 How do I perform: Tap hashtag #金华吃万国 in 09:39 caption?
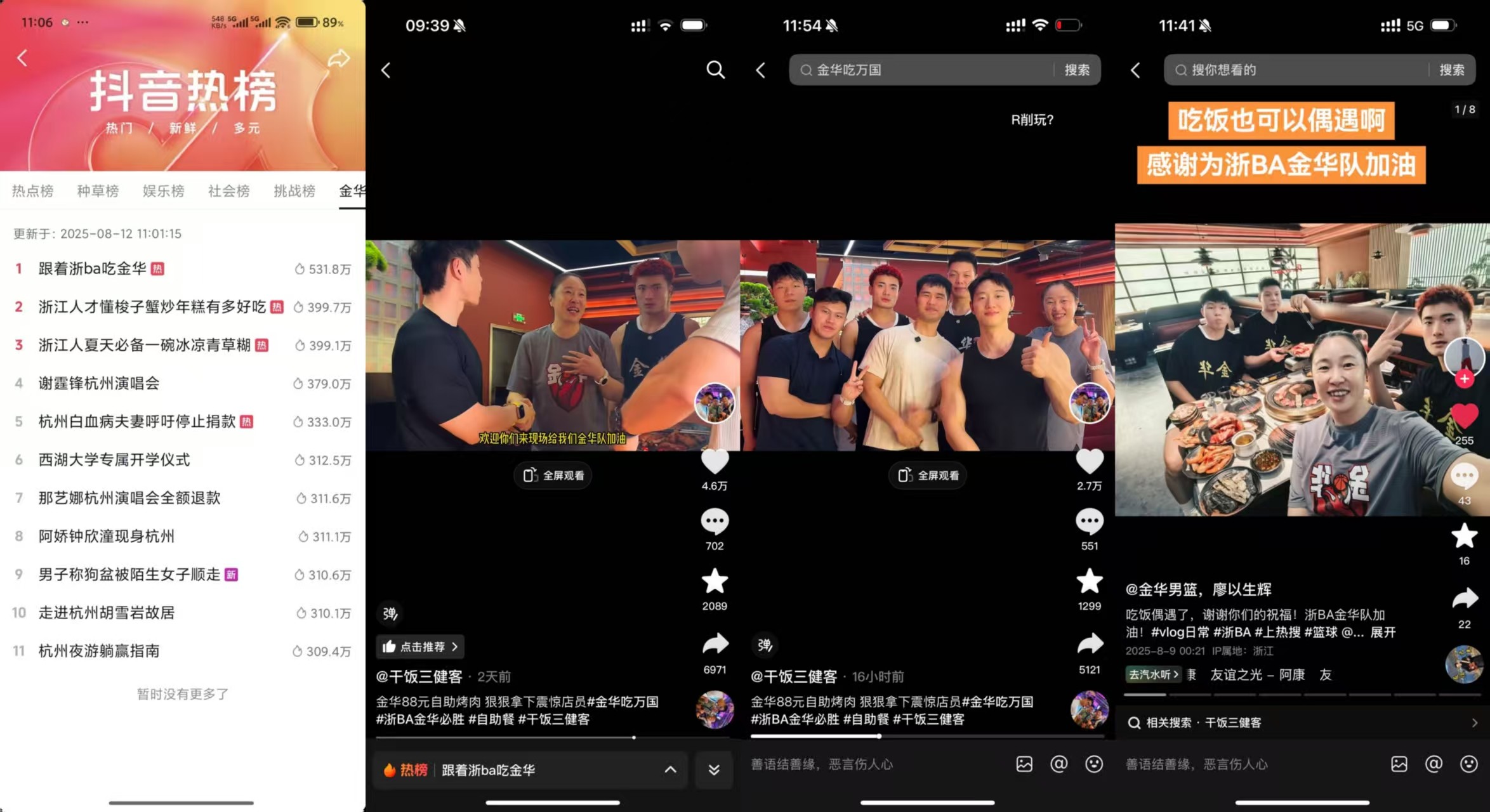623,702
